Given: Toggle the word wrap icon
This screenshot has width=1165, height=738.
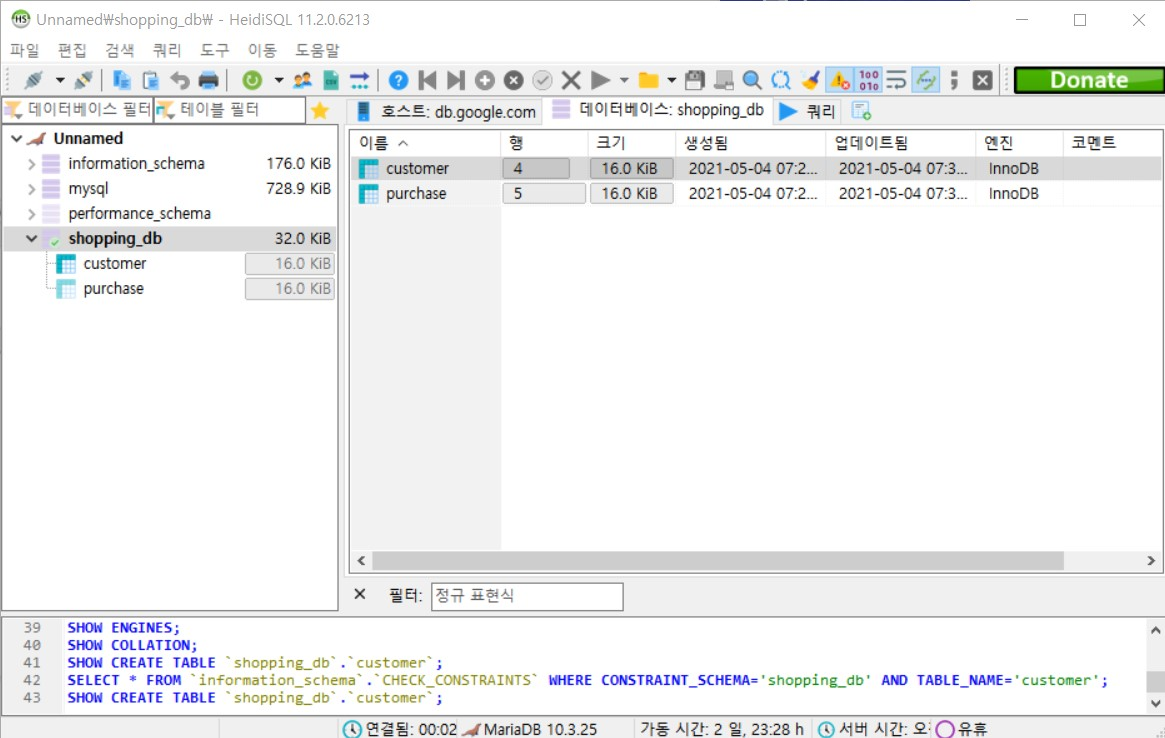Looking at the screenshot, I should 897,80.
